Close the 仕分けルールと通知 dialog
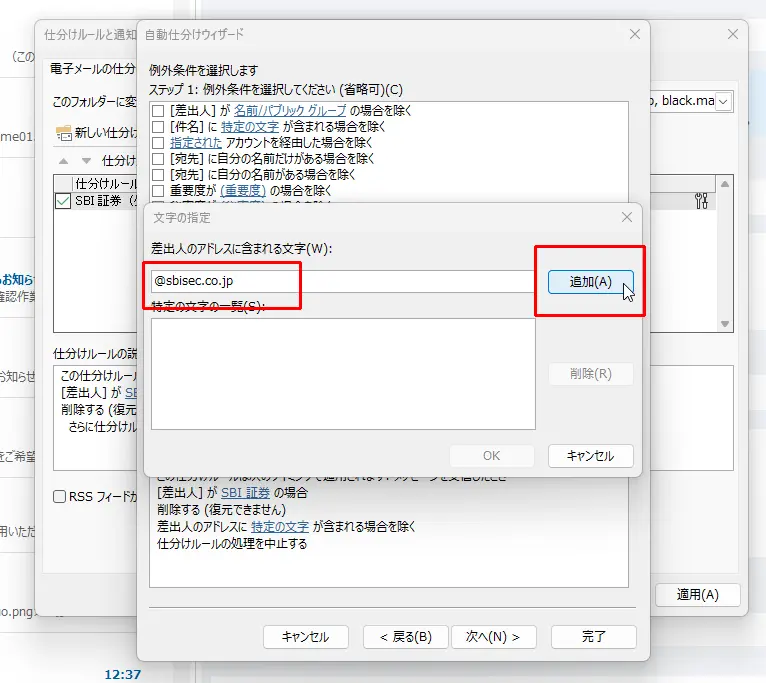766x683 pixels. 733,34
